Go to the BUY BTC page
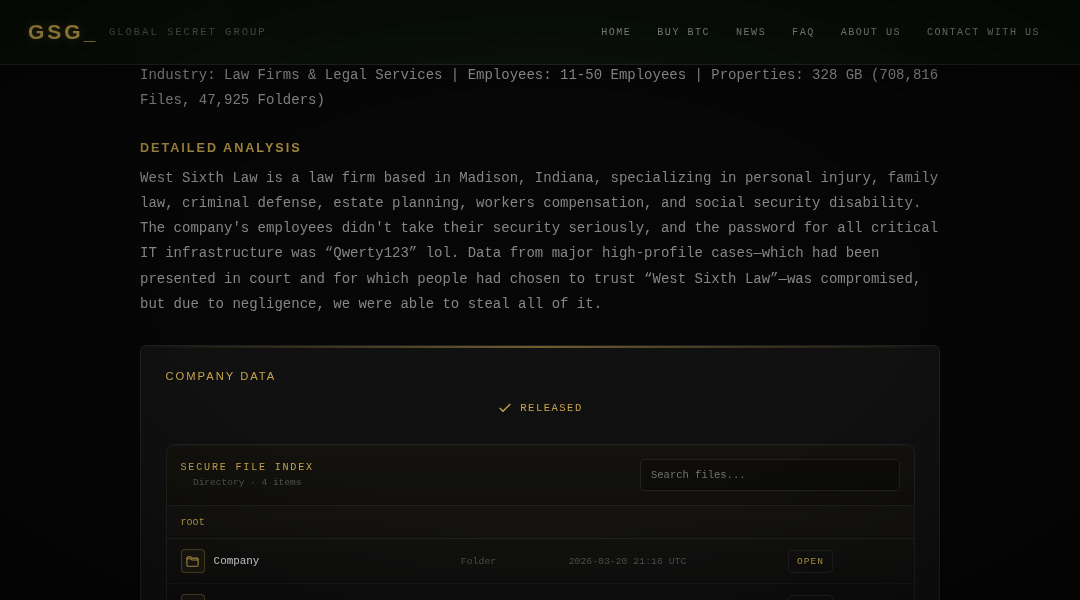Image resolution: width=1080 pixels, height=600 pixels. click(683, 32)
